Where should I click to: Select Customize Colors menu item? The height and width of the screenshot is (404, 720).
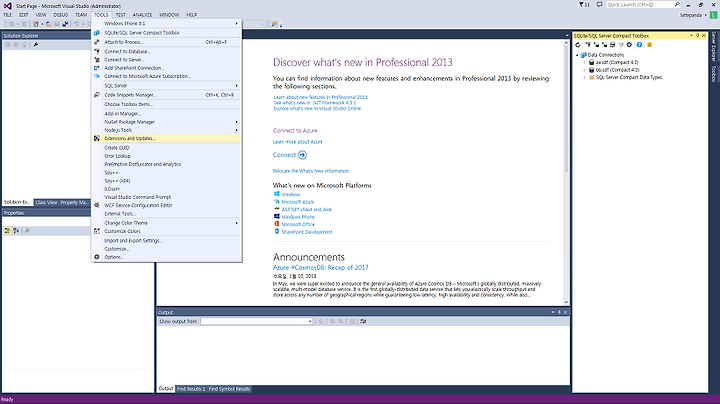tap(167, 231)
